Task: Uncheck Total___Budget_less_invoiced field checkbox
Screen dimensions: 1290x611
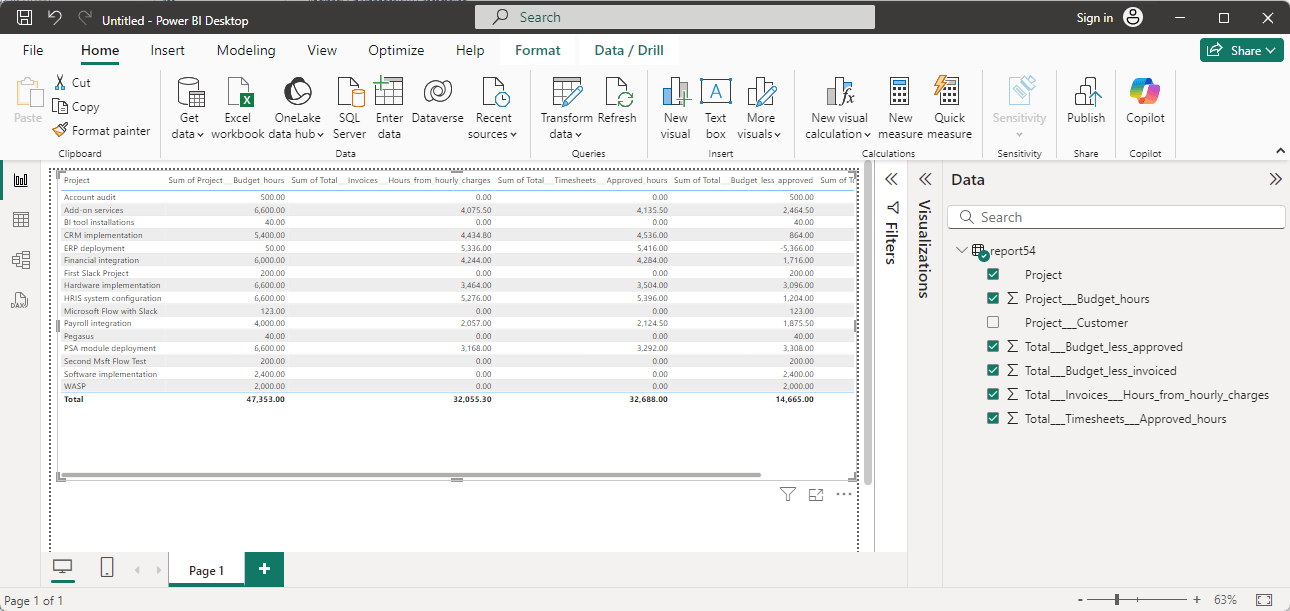Action: (x=993, y=370)
